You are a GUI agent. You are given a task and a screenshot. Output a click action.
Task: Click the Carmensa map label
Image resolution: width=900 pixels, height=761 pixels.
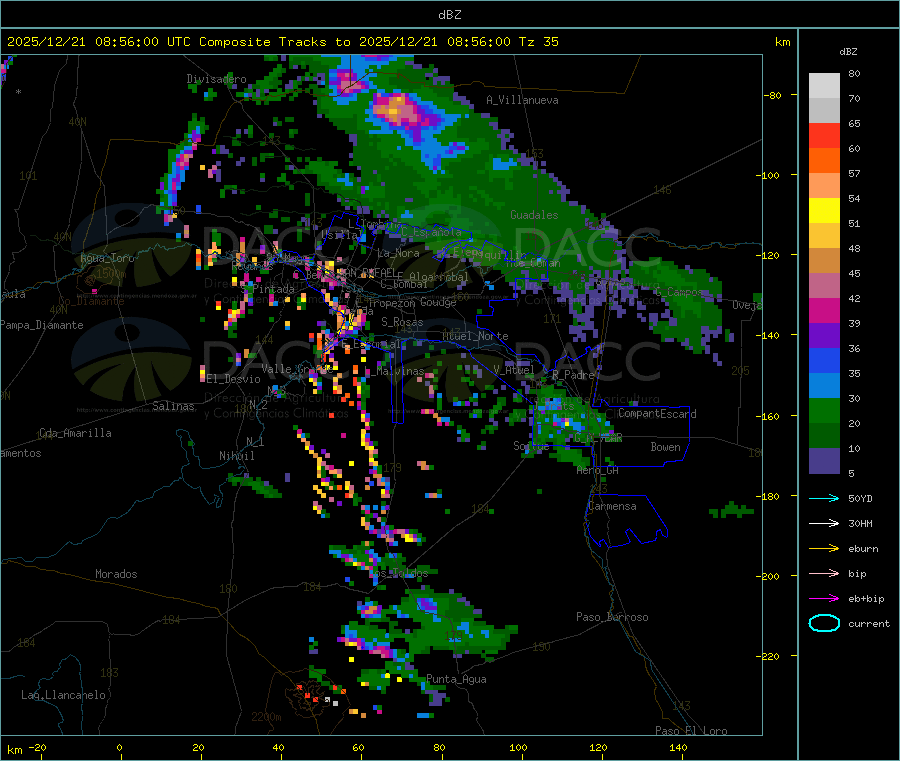pos(612,506)
